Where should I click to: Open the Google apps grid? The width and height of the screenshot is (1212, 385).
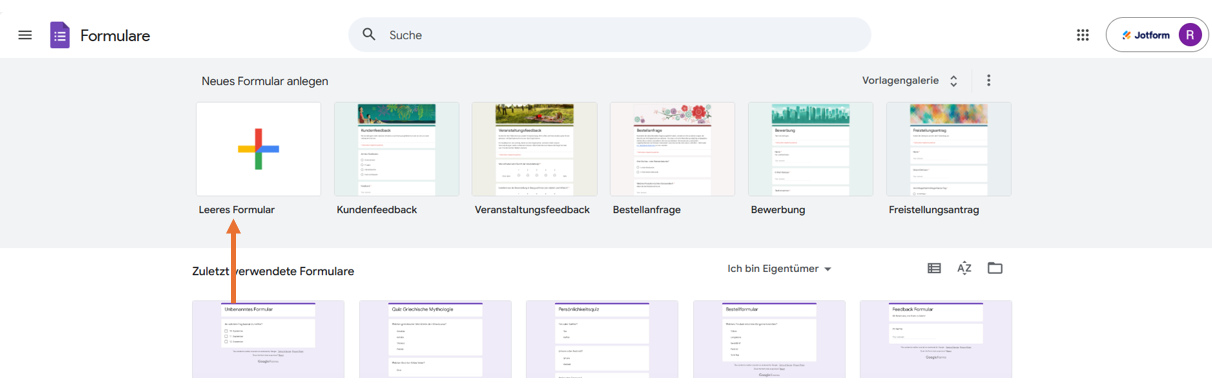click(1083, 35)
